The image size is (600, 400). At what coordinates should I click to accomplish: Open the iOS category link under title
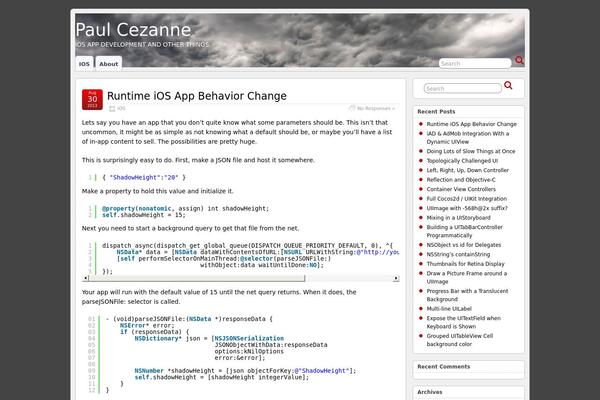coord(121,109)
